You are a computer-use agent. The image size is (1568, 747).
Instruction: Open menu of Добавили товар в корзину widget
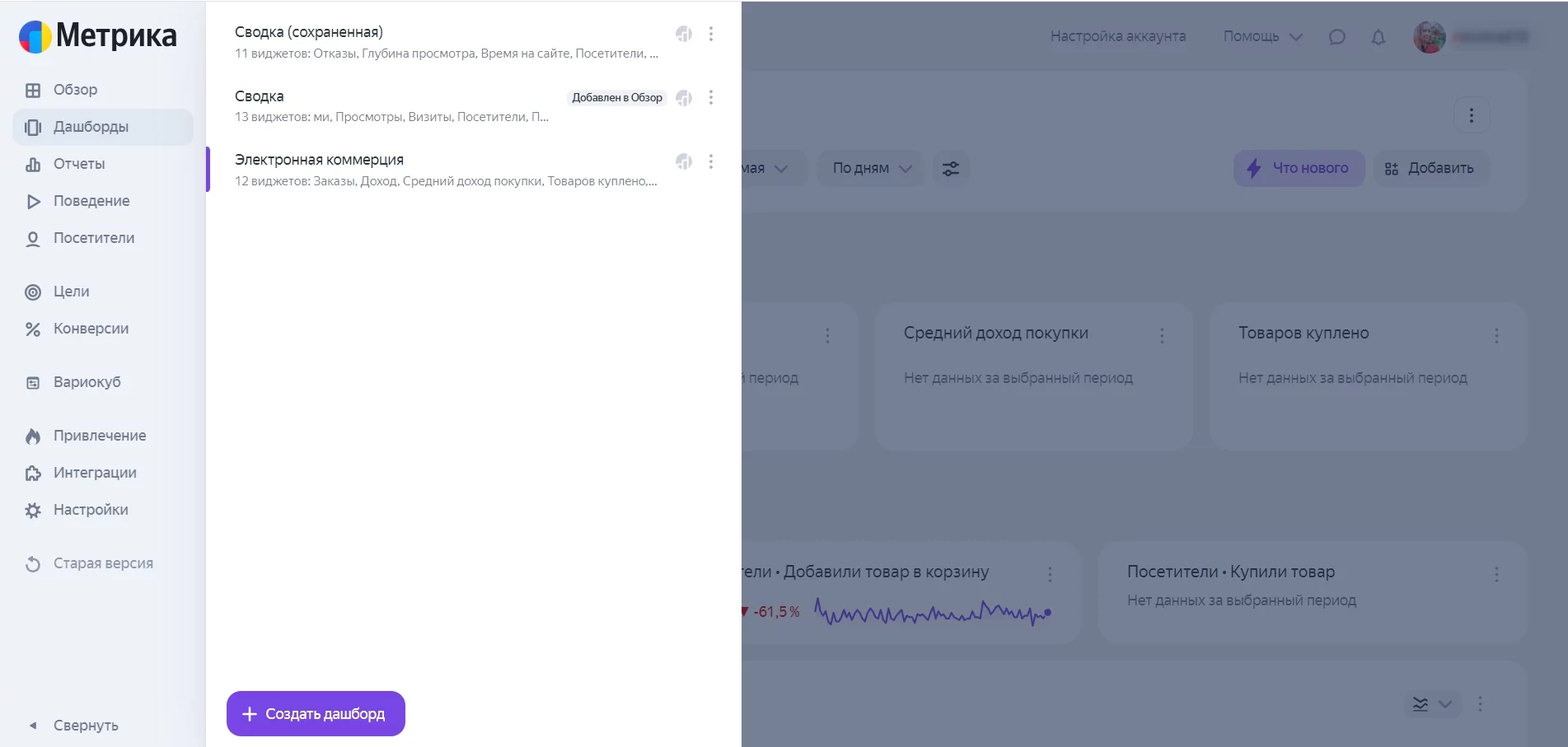[x=1050, y=574]
